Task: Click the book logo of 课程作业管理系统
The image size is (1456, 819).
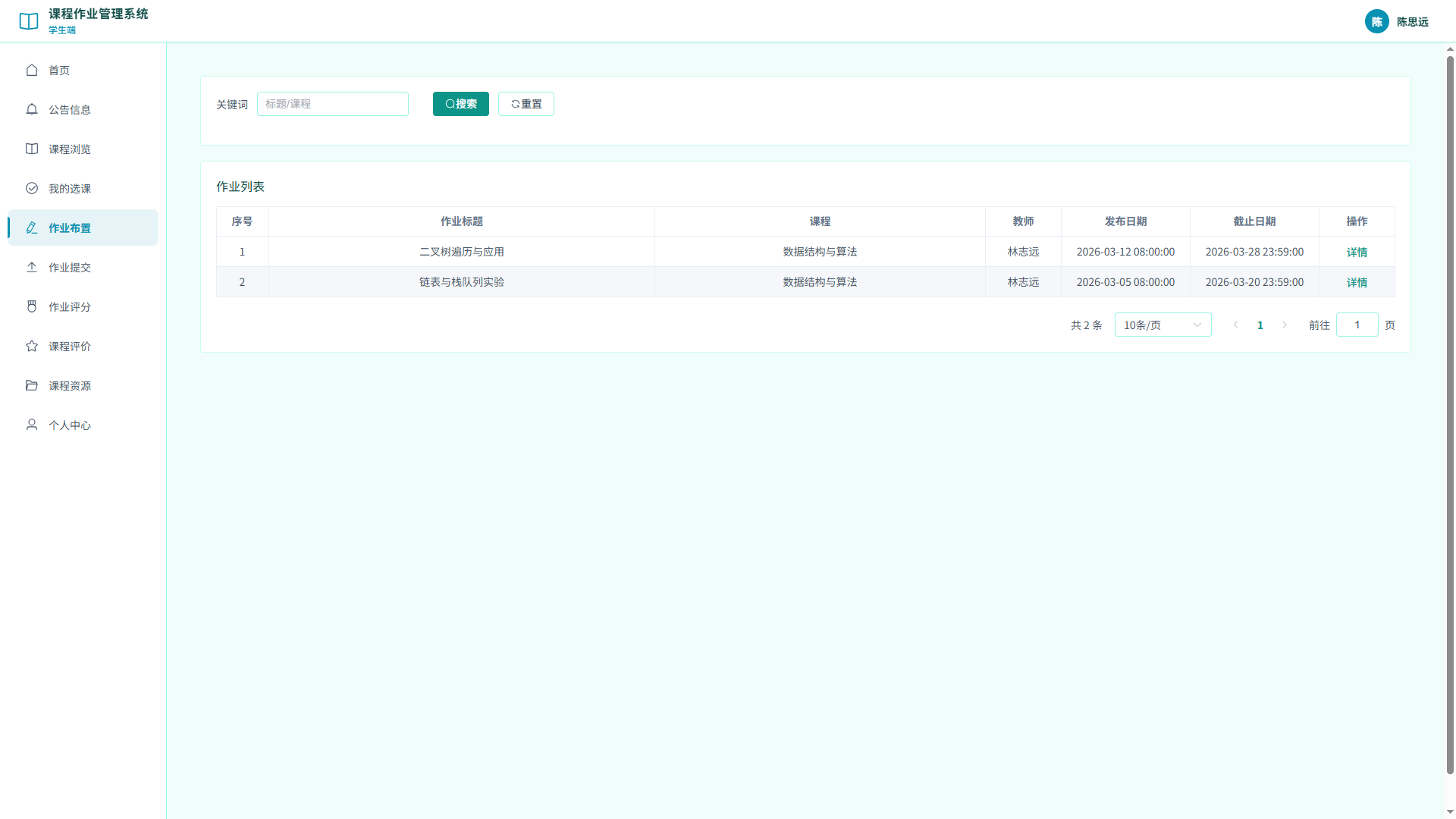Action: click(29, 21)
